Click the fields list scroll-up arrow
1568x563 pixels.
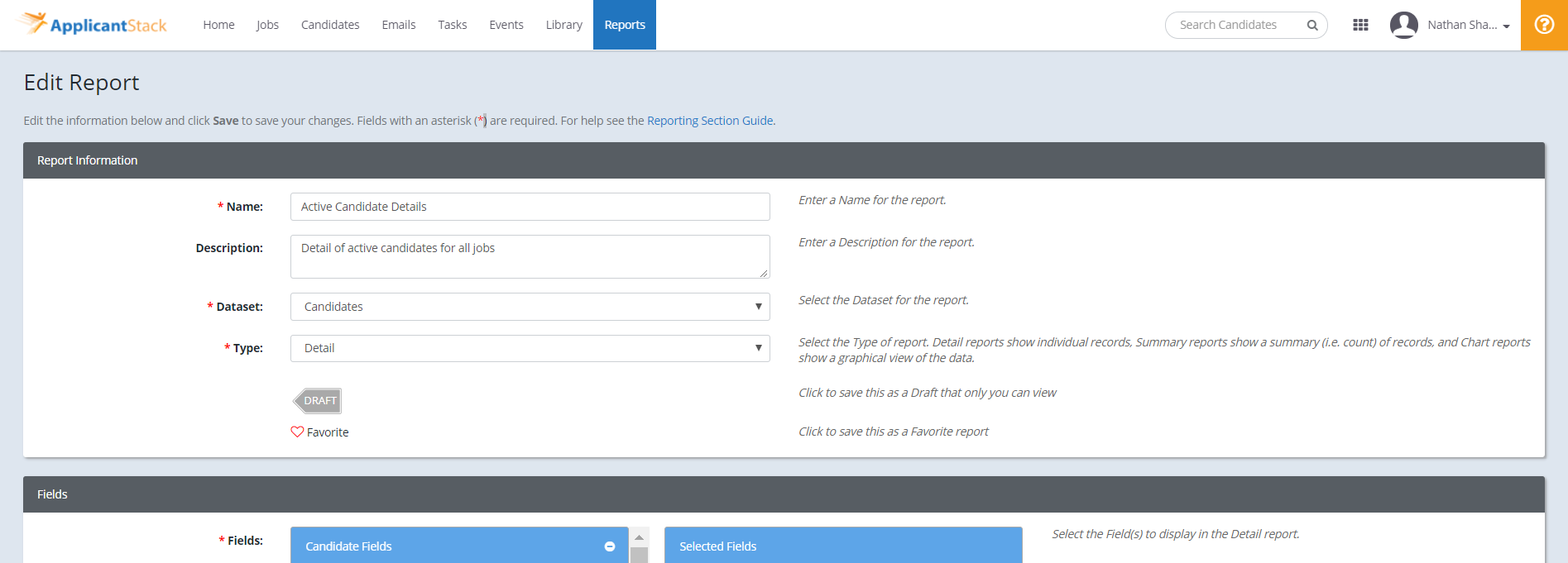click(x=639, y=537)
